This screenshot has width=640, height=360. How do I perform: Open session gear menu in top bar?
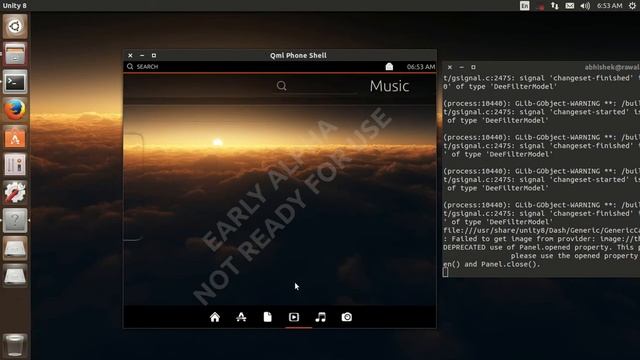point(632,6)
